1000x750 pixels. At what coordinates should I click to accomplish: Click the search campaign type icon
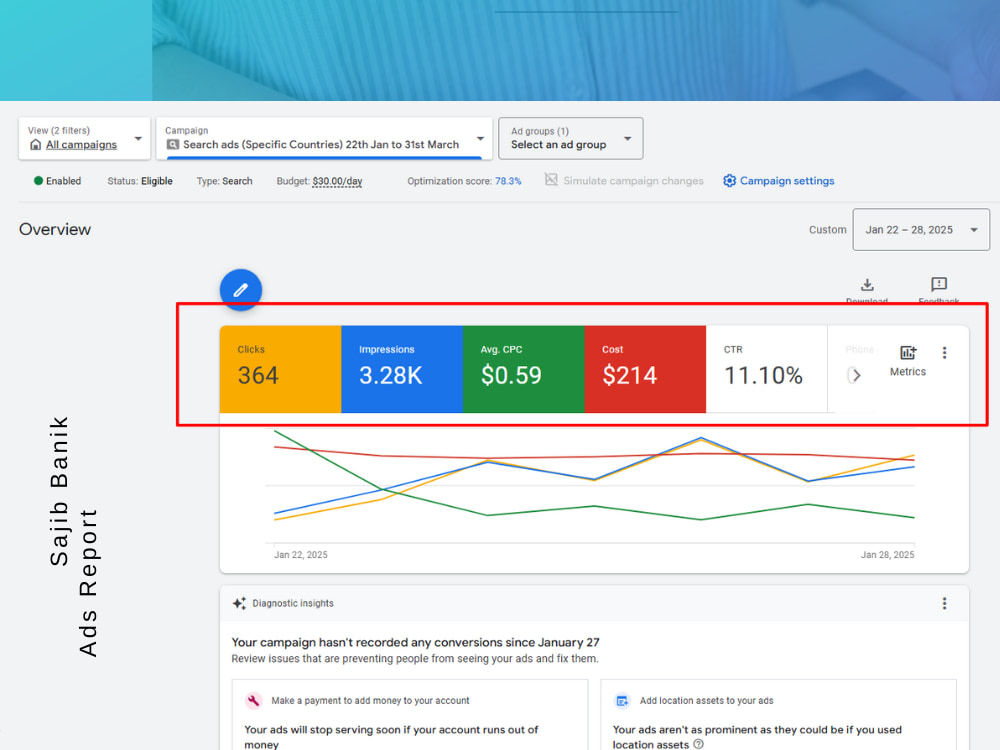coord(173,145)
